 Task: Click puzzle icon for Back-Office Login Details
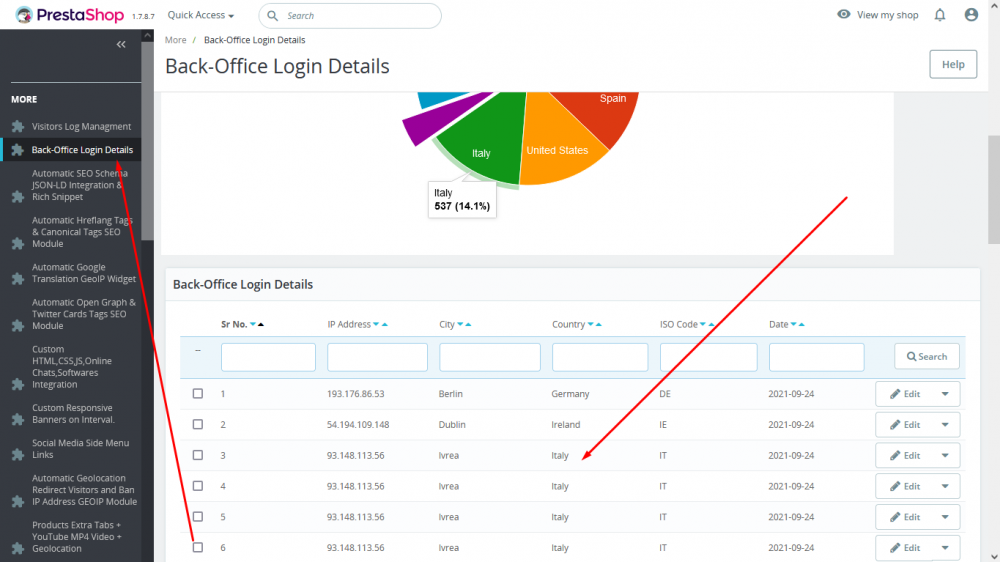click(18, 150)
